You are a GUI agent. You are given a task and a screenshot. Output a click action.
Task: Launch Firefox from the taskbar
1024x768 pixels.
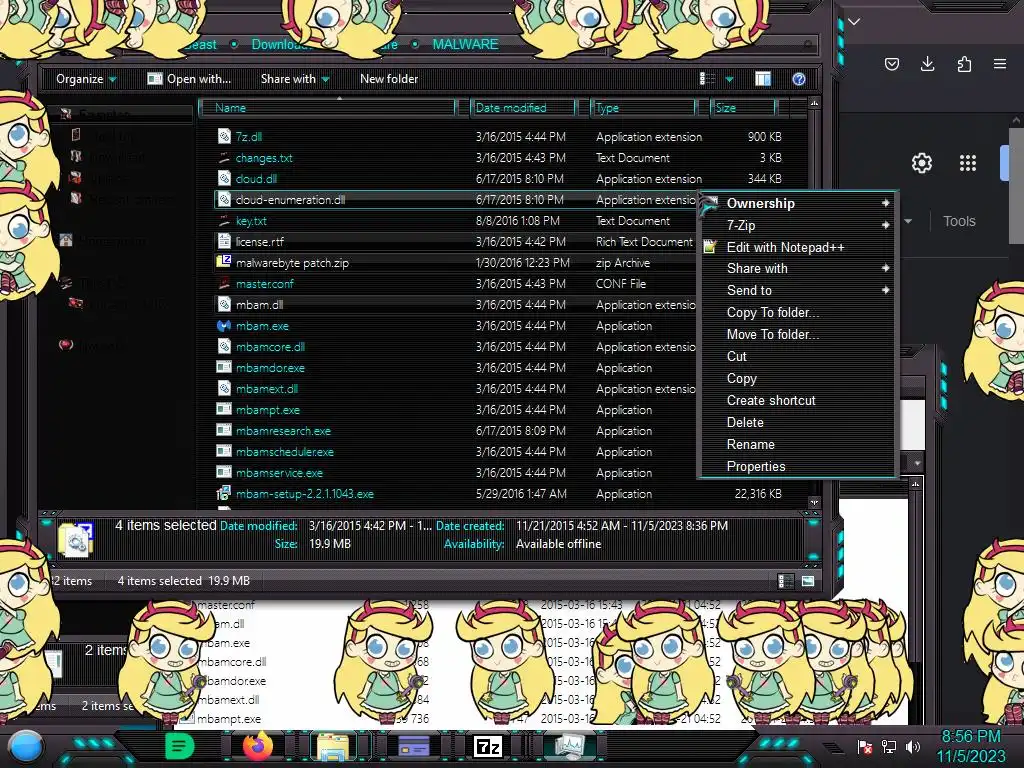point(258,746)
